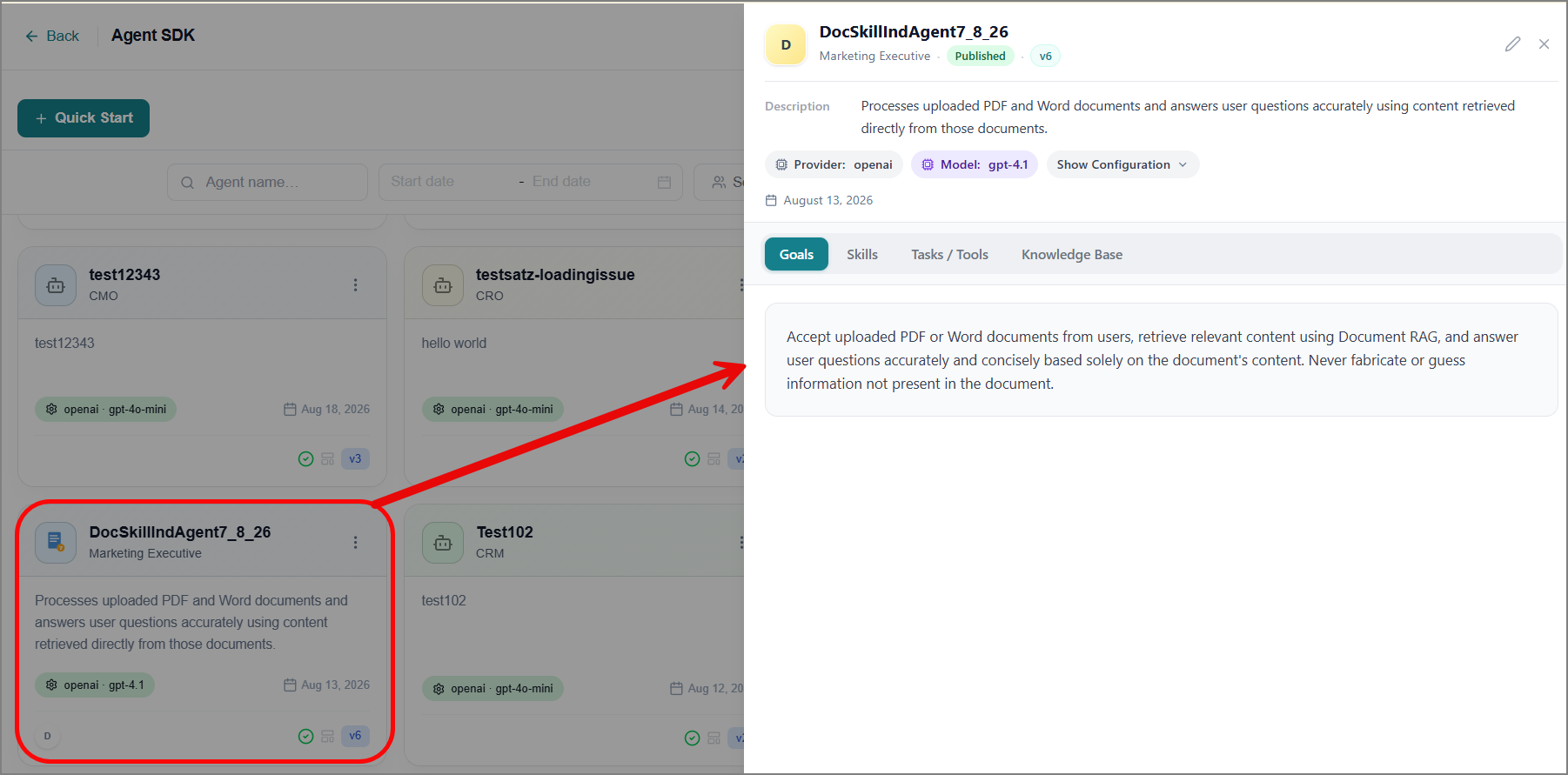Click the green check icon on testsatz-loadingissue card
The width and height of the screenshot is (1568, 775).
point(692,458)
